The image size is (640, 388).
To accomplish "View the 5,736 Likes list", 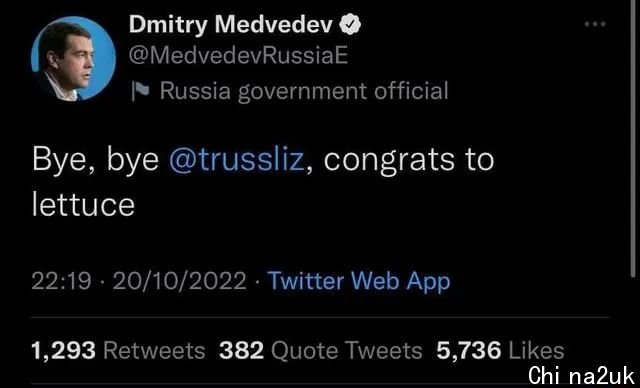I will (500, 351).
